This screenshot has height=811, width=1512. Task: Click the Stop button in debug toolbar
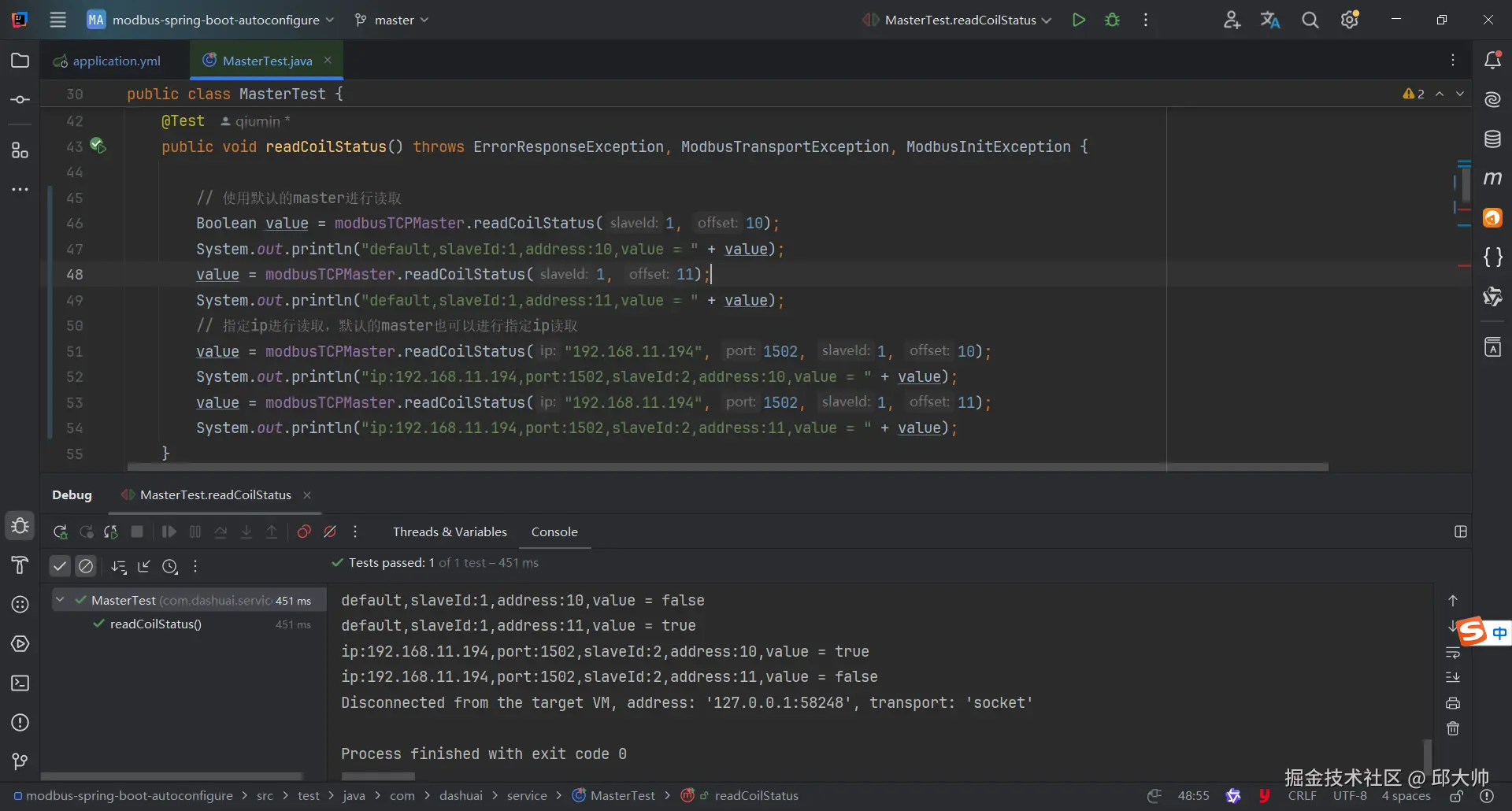pos(137,532)
